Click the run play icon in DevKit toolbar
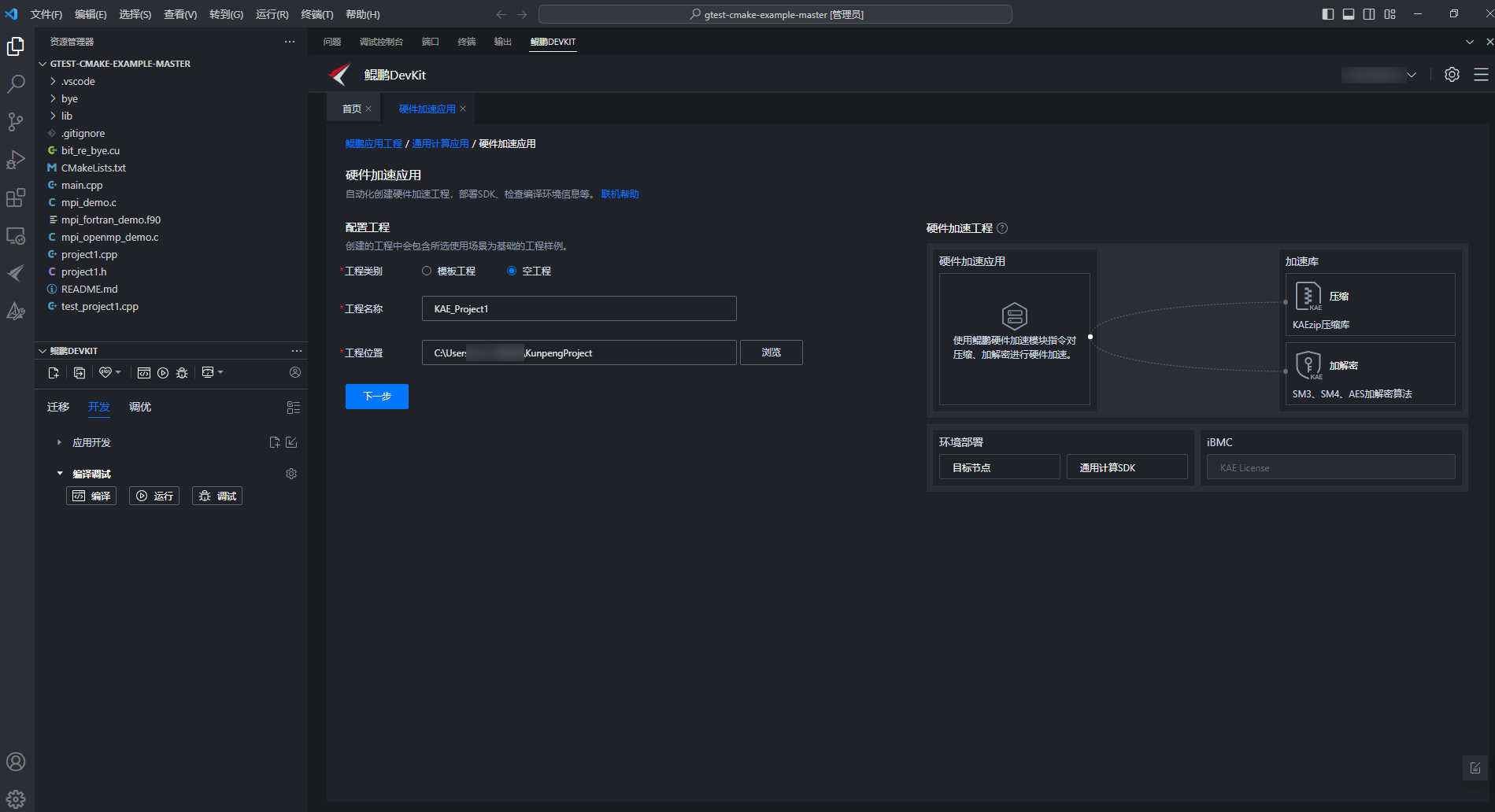 tap(163, 373)
